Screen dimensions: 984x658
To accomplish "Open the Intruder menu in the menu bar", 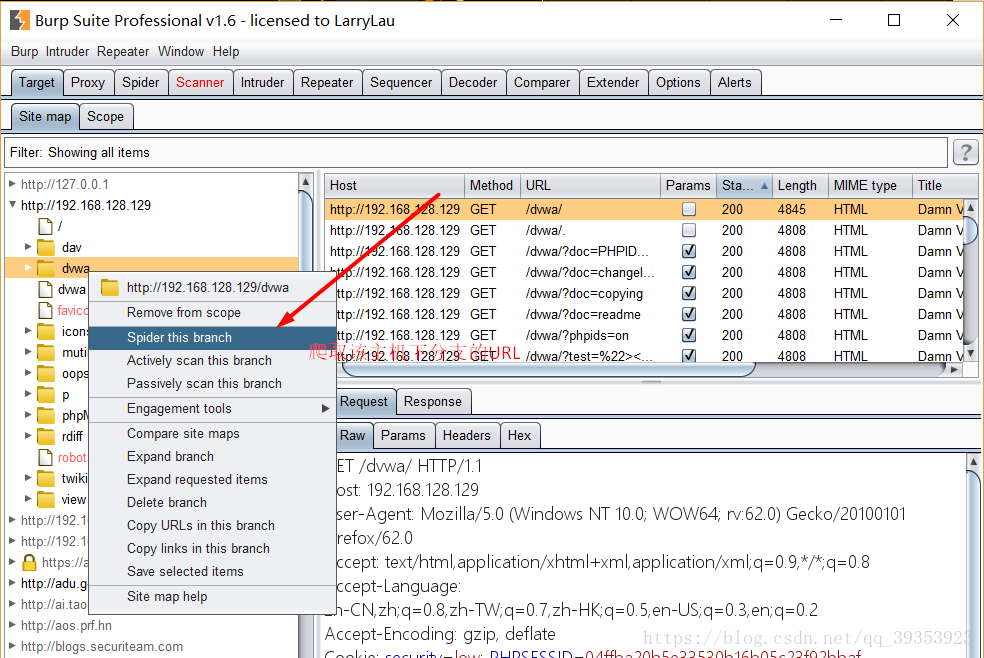I will [67, 51].
